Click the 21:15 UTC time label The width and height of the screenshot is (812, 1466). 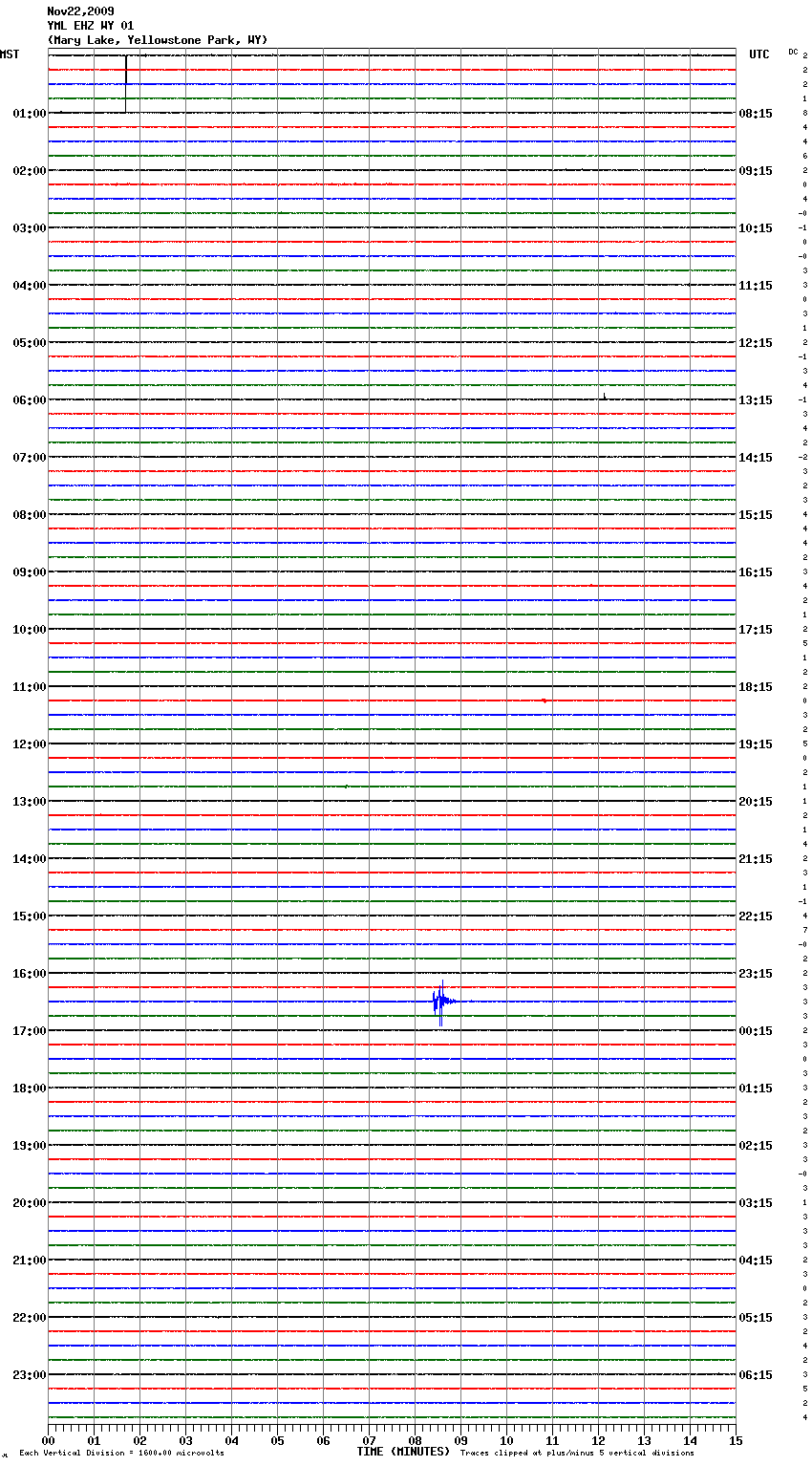(756, 859)
